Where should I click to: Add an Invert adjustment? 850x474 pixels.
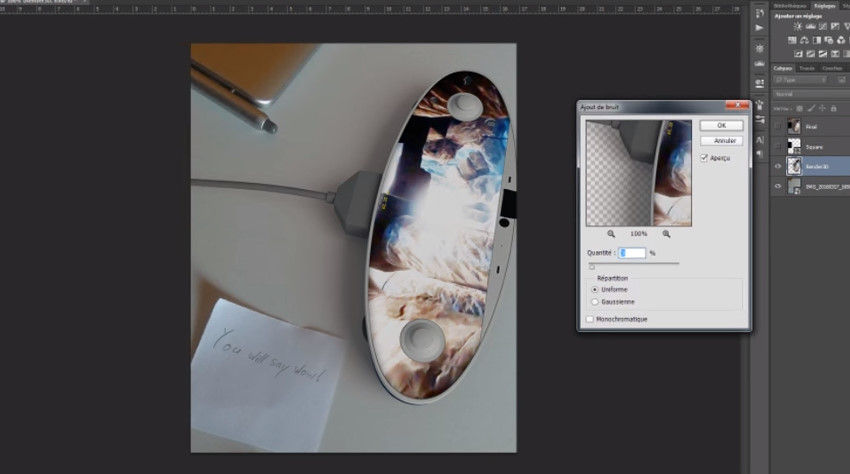(x=799, y=54)
